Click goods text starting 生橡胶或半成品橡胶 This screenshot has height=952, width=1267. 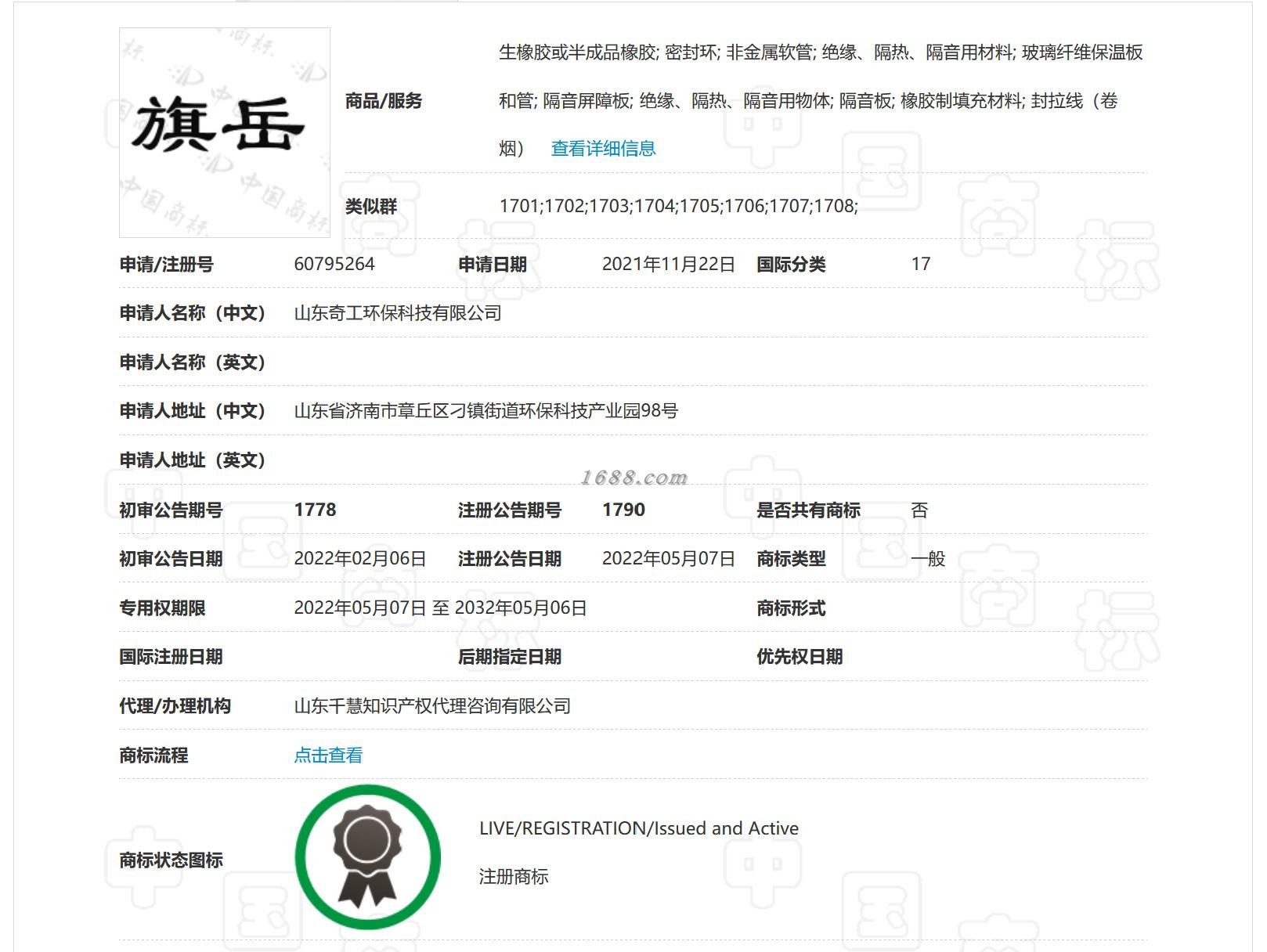point(821,100)
